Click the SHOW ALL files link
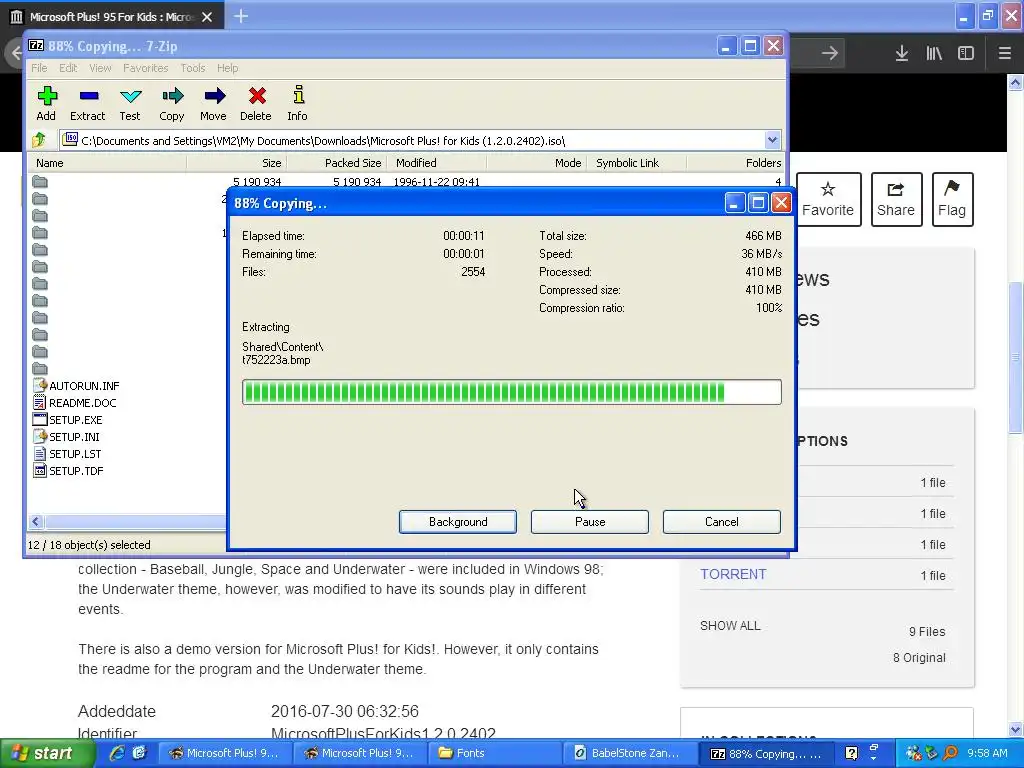 730,626
